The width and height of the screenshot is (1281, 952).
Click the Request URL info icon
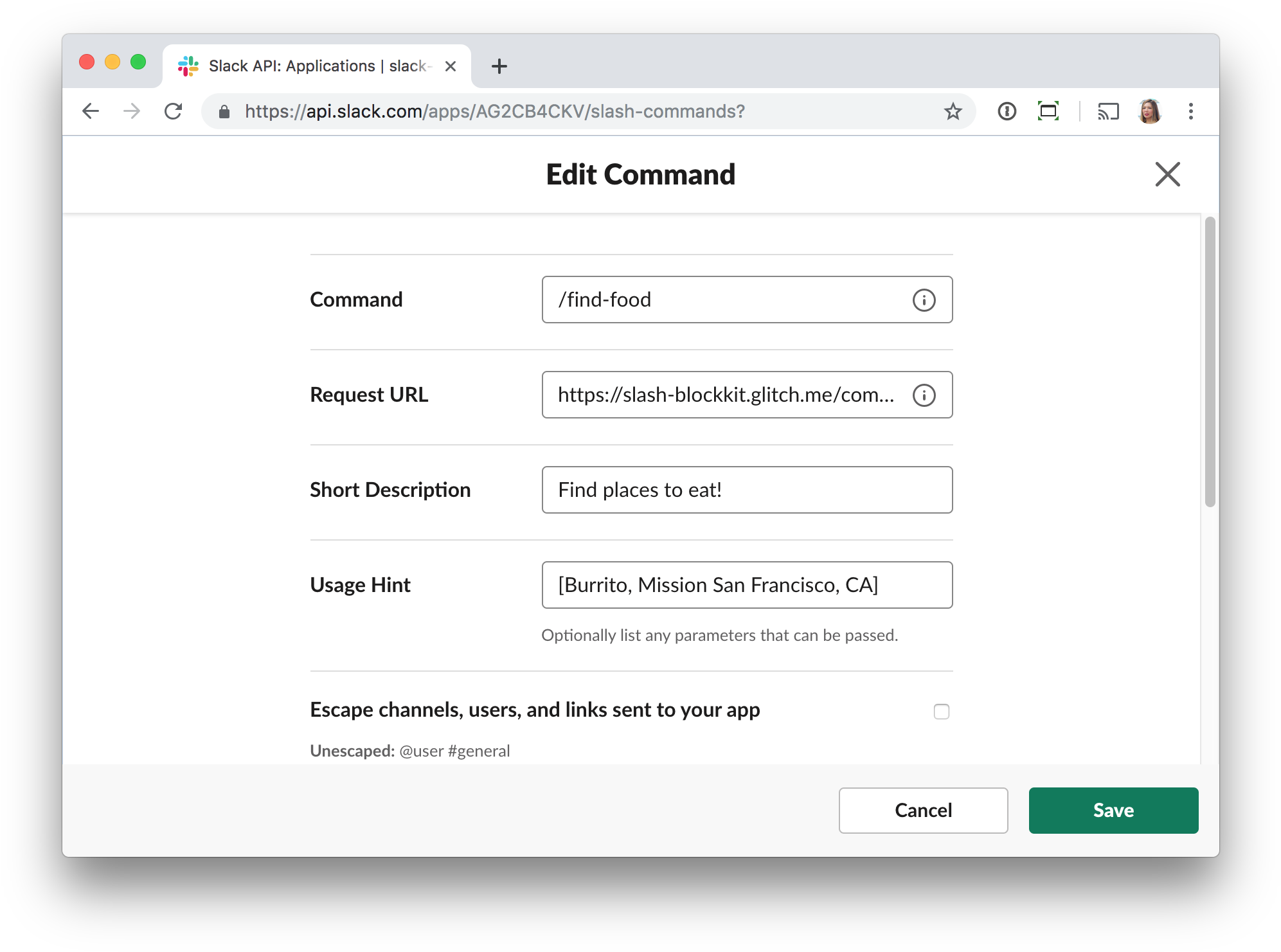tap(924, 395)
